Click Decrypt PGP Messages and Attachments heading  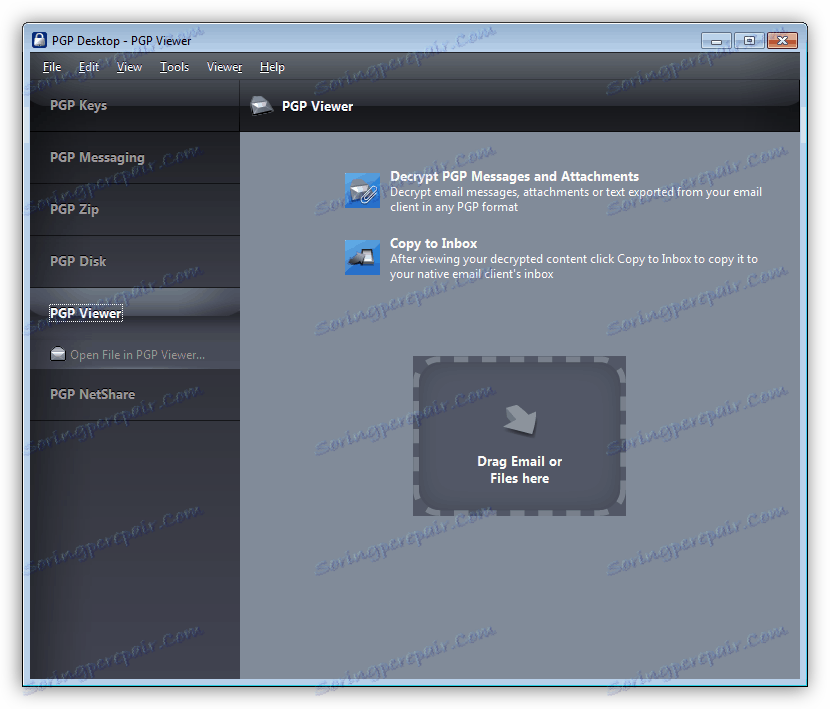pyautogui.click(x=515, y=176)
